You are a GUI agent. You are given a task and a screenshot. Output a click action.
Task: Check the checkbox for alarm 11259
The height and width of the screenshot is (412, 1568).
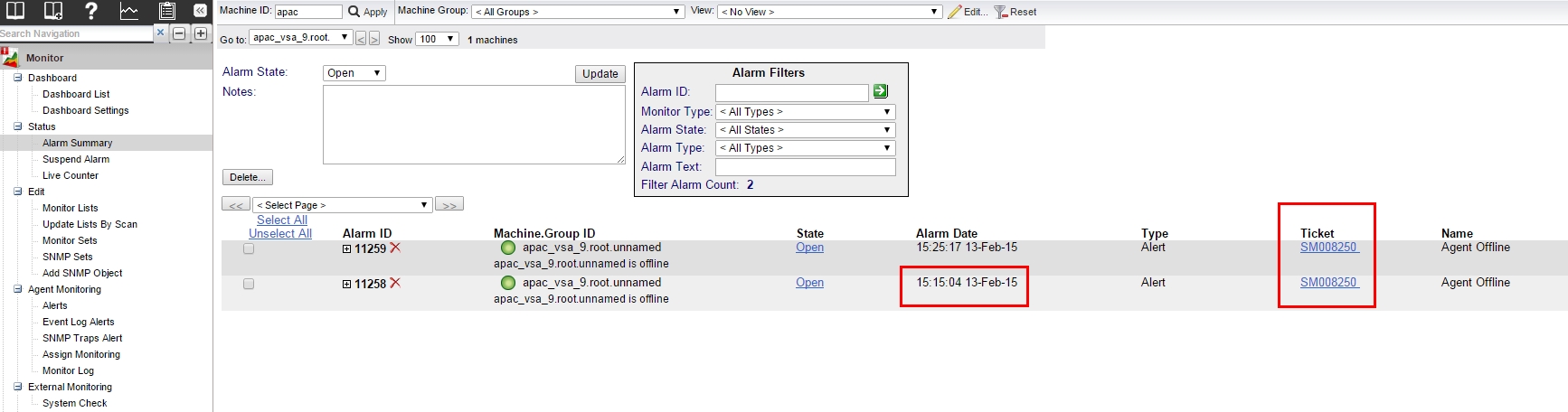(249, 248)
